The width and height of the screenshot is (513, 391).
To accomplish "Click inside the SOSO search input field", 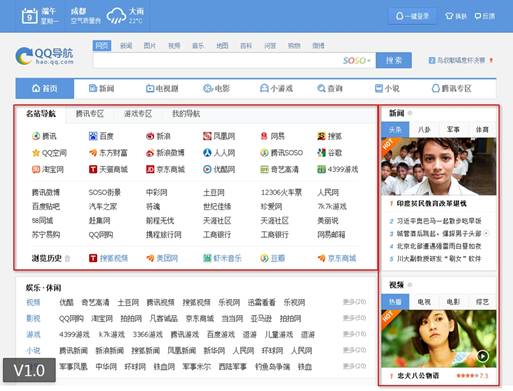I will click(217, 60).
